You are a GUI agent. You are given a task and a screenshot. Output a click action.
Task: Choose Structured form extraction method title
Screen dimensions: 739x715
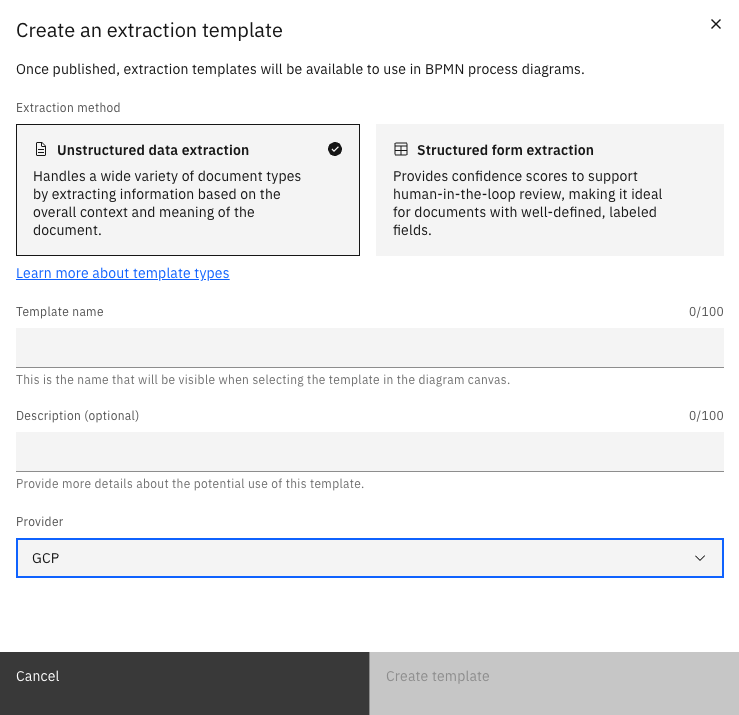[x=505, y=150]
